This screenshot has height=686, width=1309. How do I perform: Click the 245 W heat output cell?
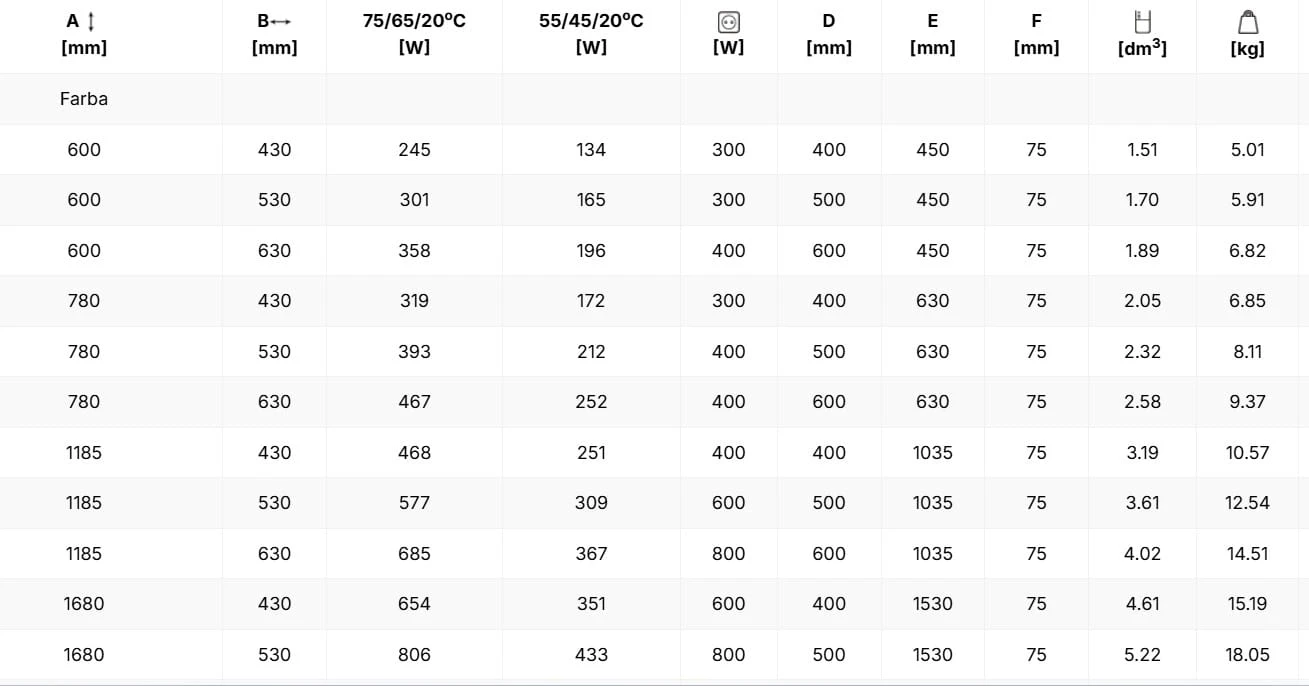pyautogui.click(x=414, y=150)
